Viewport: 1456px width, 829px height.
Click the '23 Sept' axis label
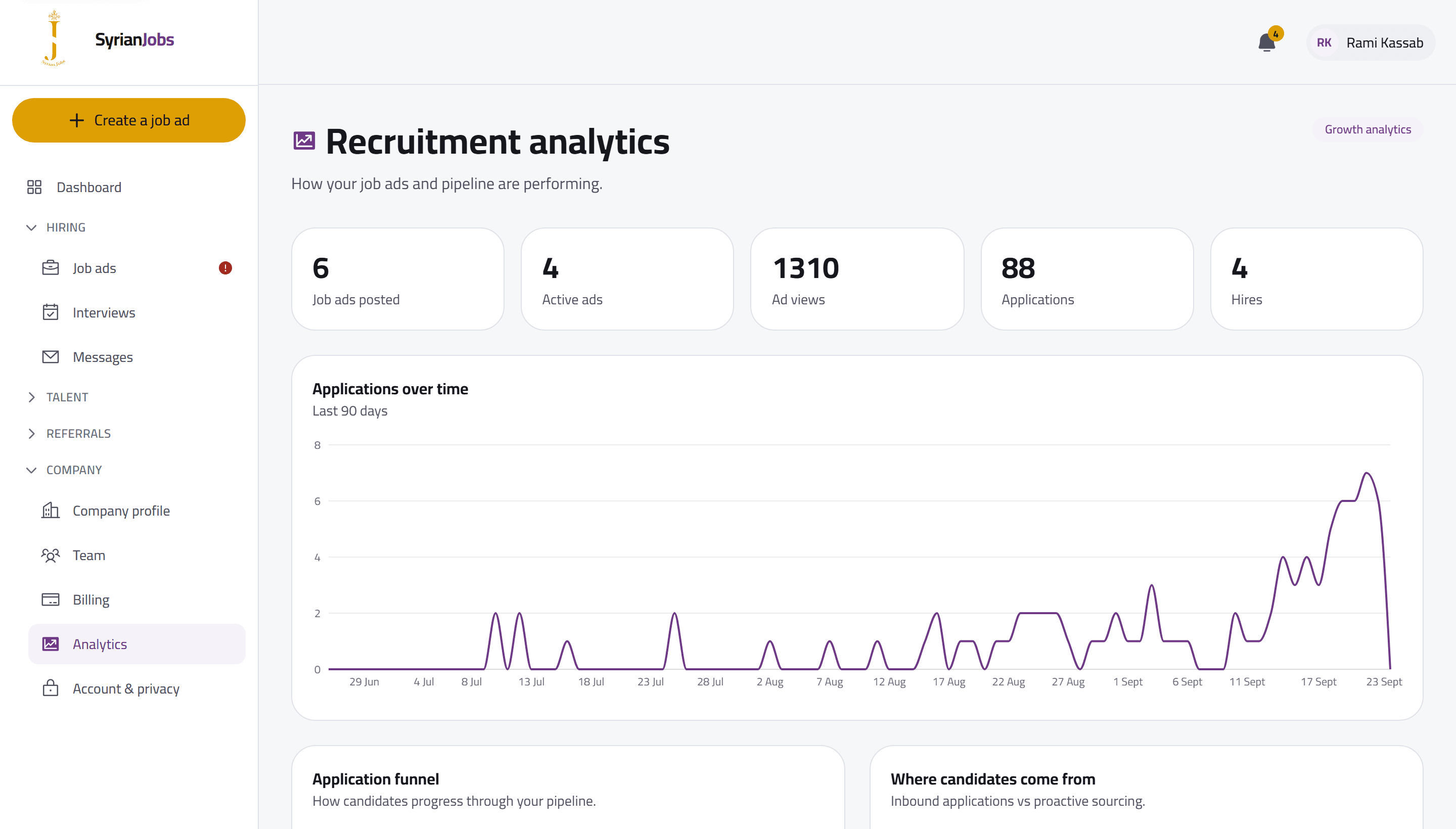click(1384, 681)
